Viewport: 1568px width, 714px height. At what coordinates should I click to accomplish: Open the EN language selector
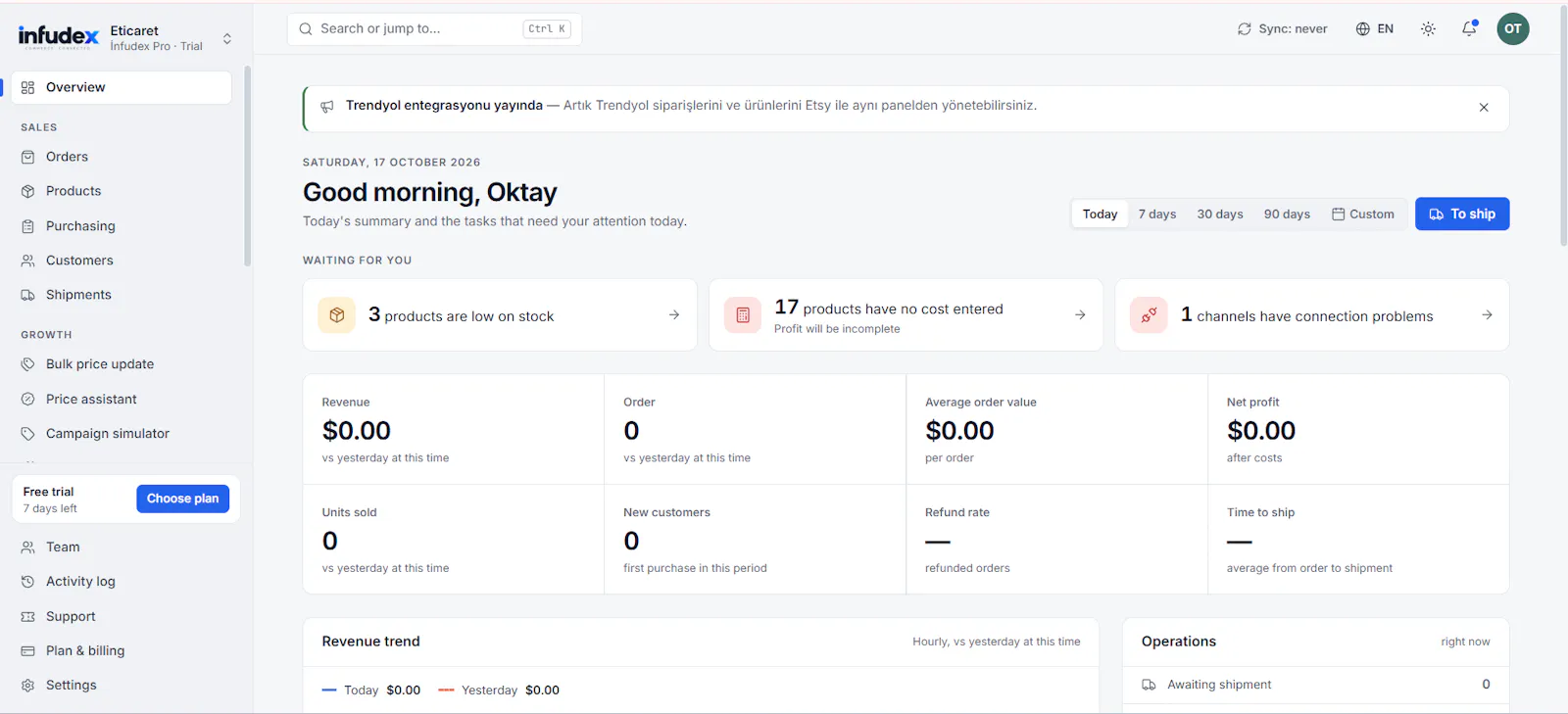point(1374,28)
